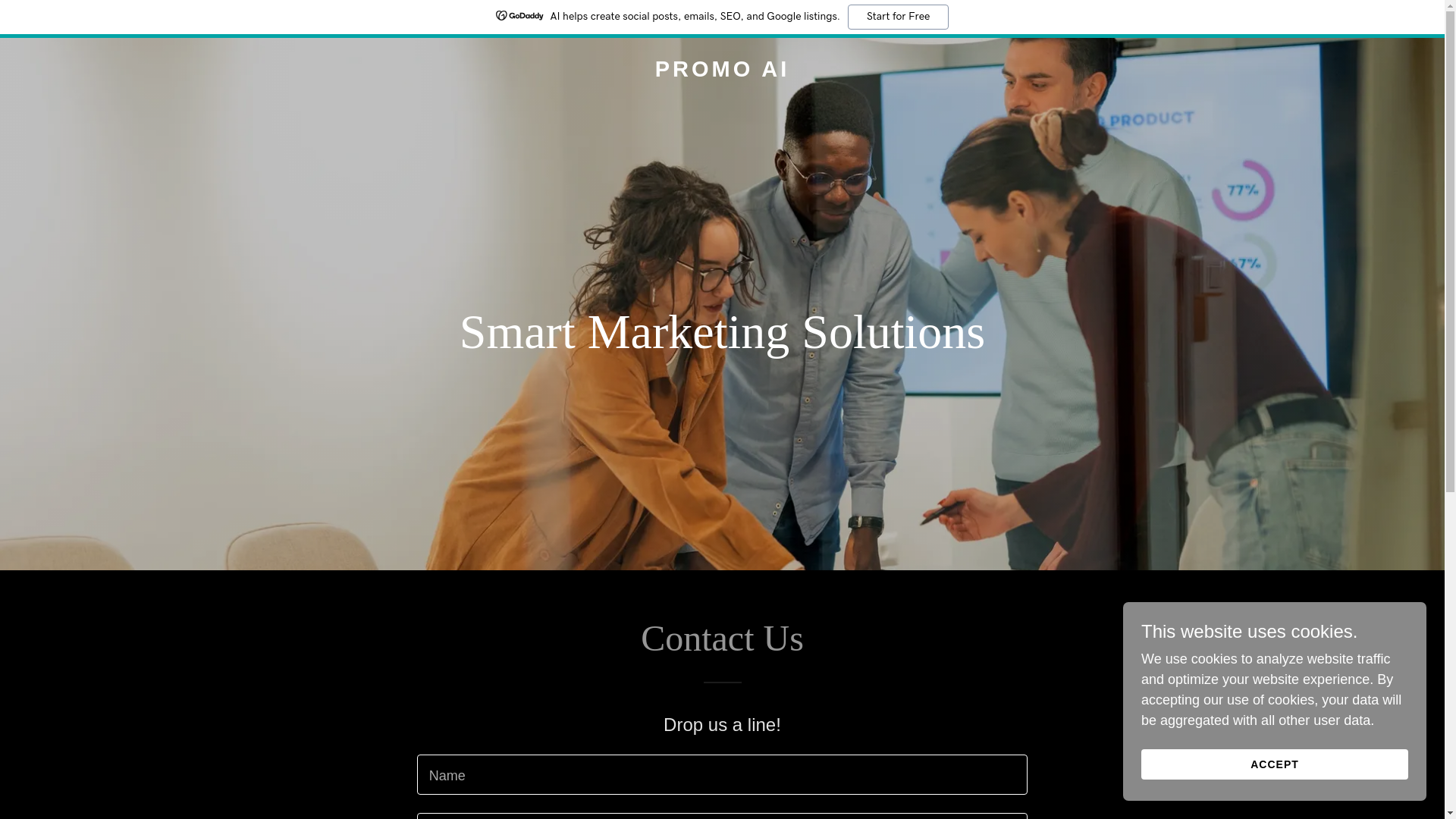1456x819 pixels.
Task: Click the Smart Marketing Solutions headline
Action: point(722,332)
